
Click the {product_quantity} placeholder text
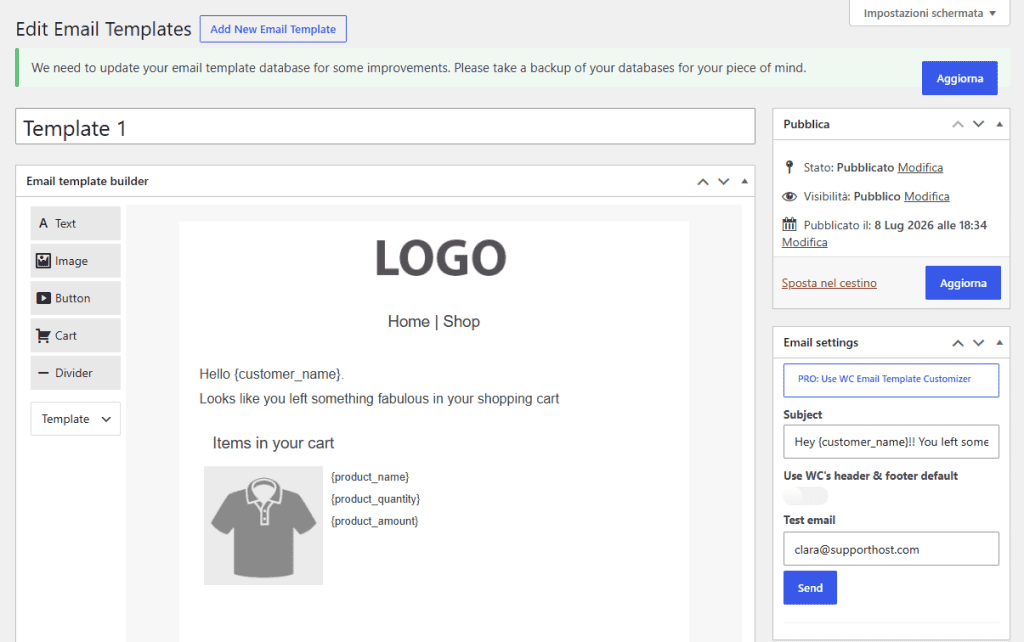point(376,499)
